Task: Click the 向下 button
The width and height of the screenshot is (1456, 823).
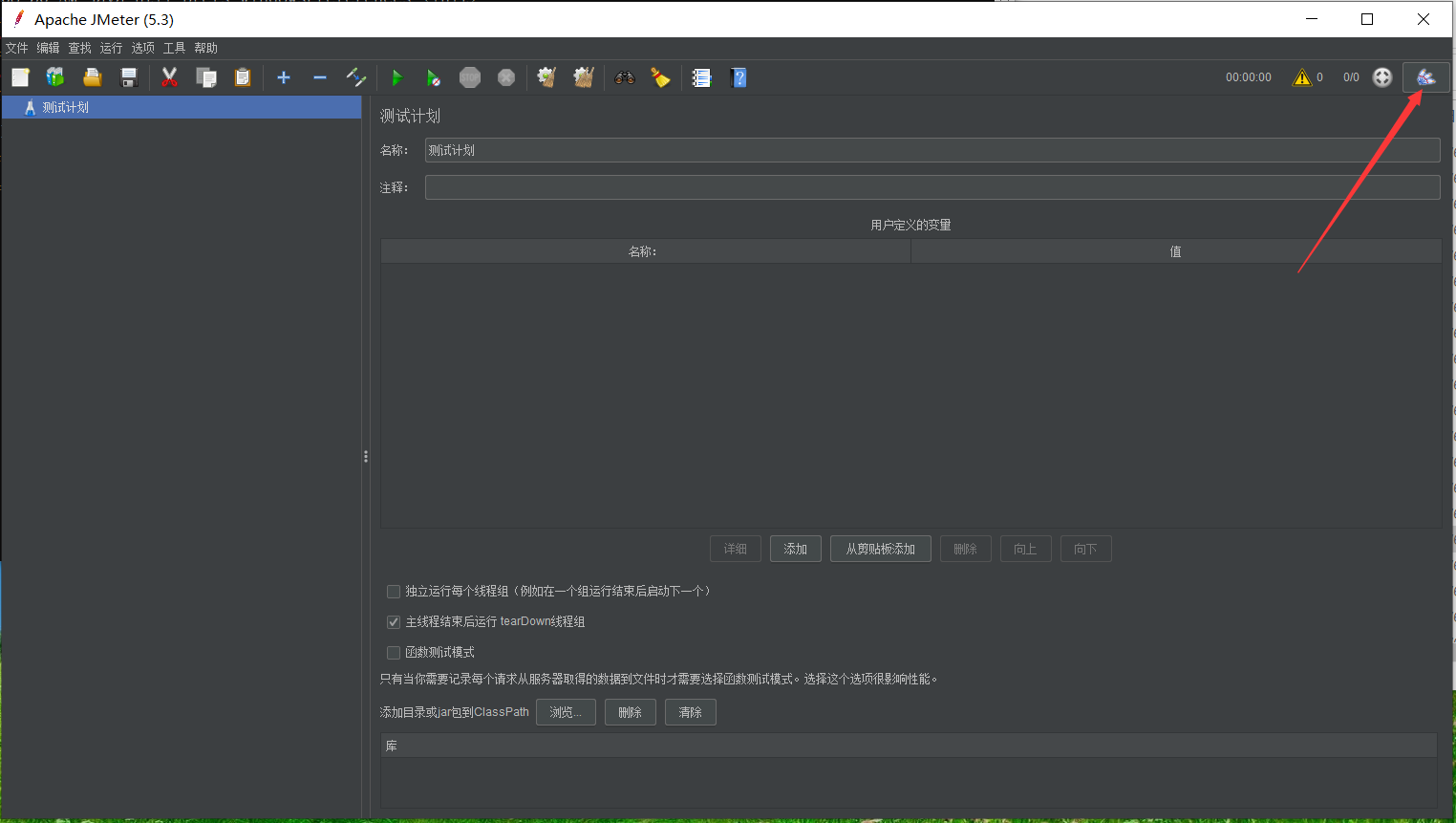Action: [1086, 549]
